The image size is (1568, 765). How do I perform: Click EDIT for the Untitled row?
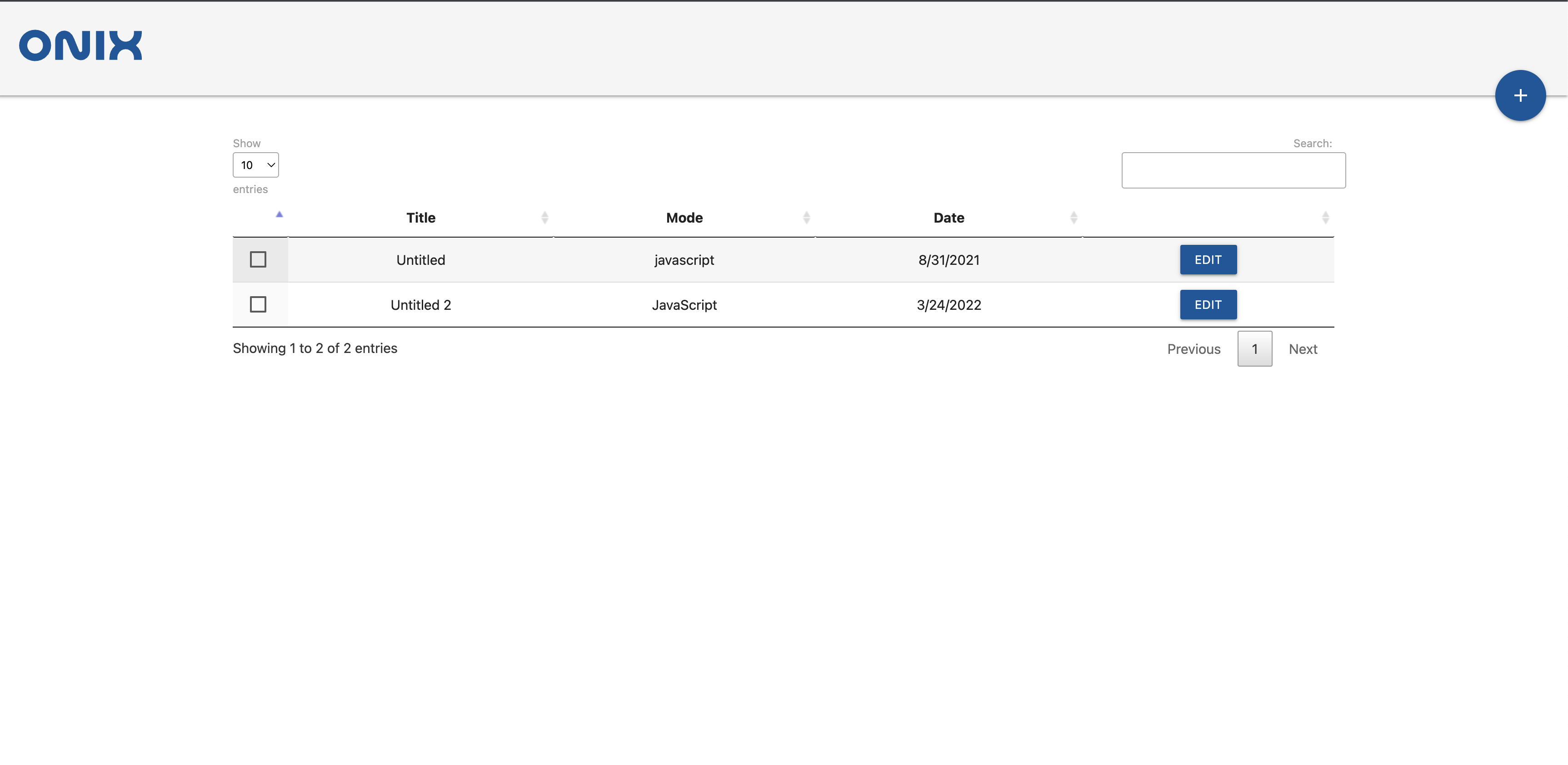1208,260
